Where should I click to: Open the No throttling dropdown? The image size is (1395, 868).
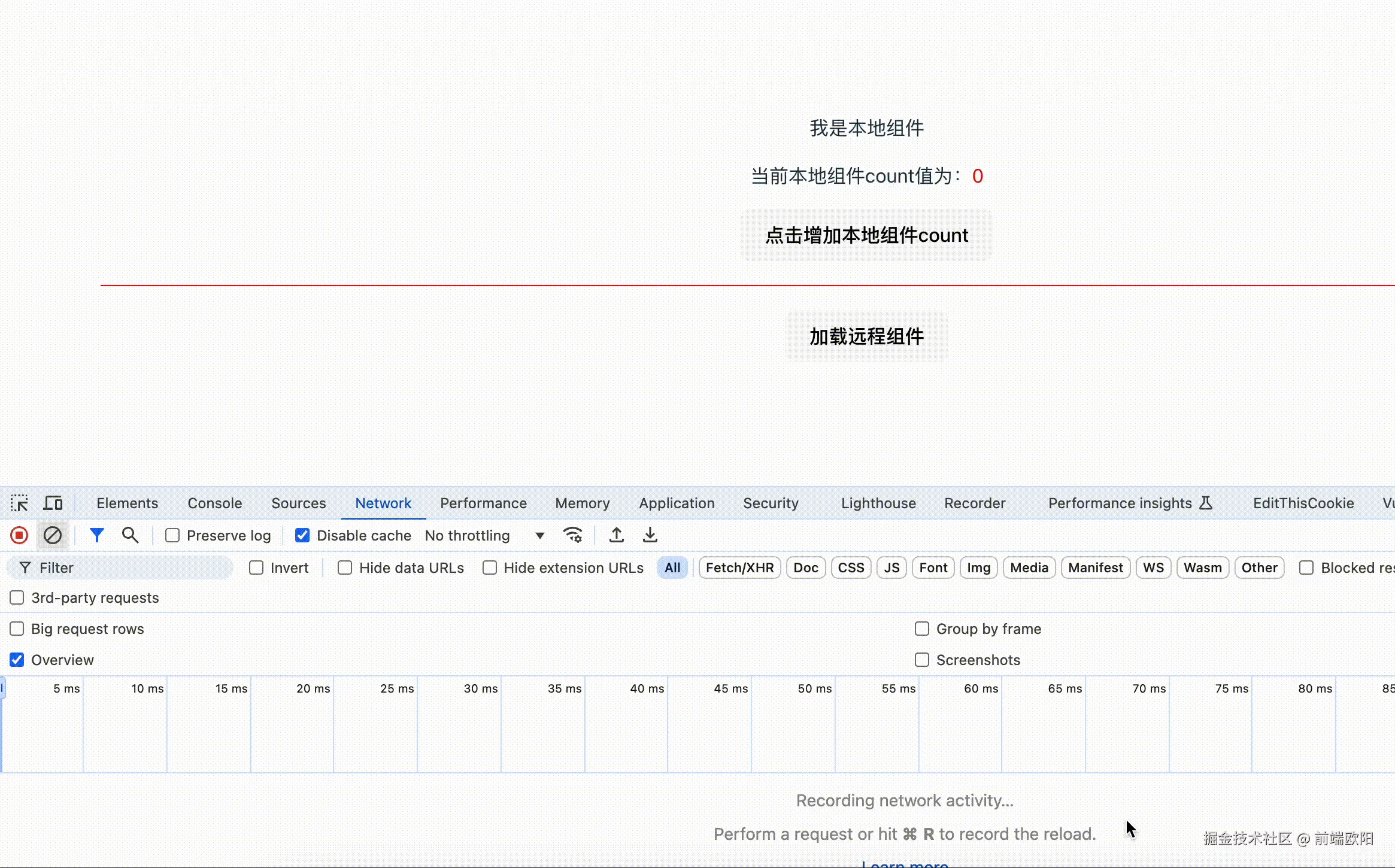coord(484,535)
